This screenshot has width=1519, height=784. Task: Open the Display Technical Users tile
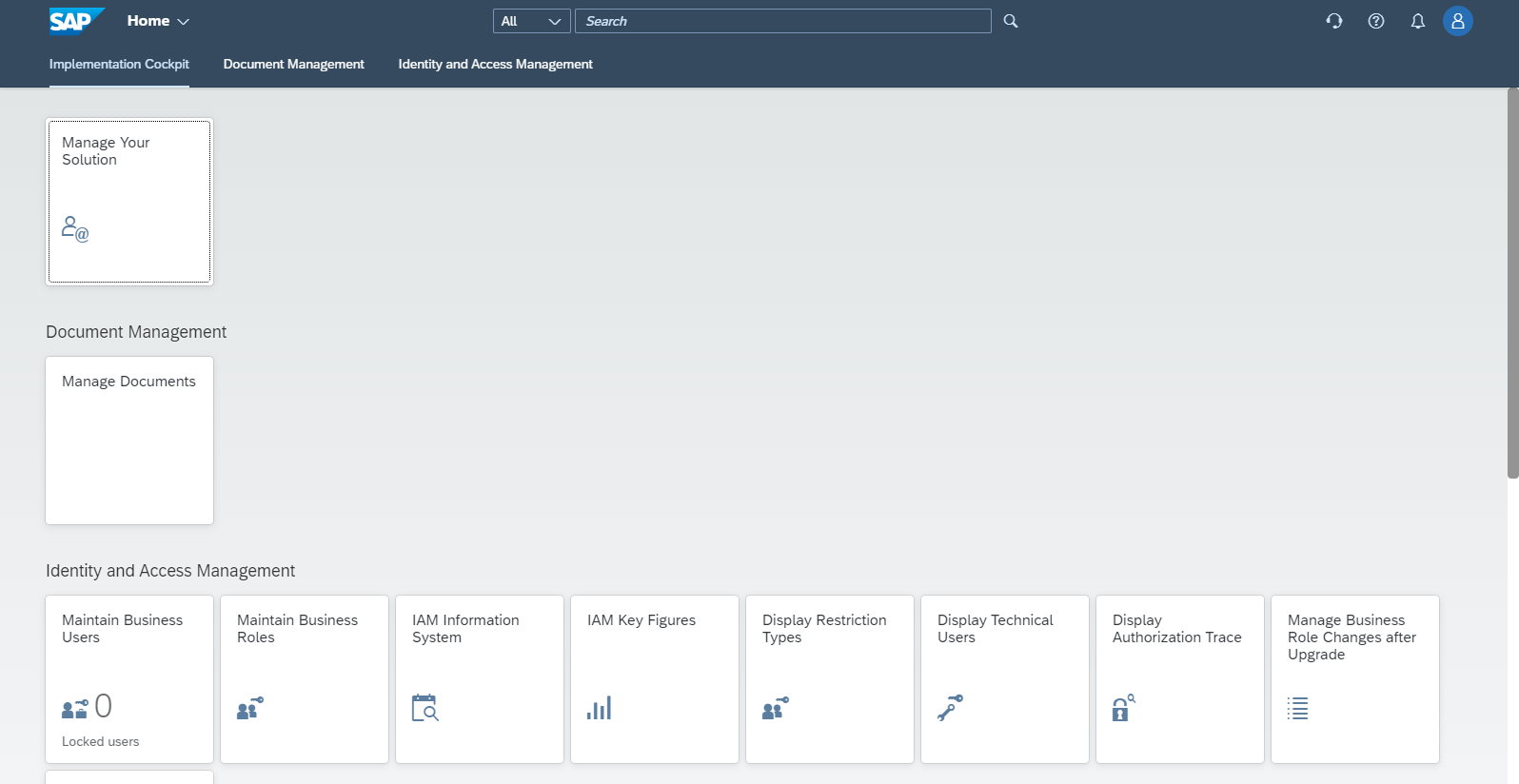(x=1005, y=678)
